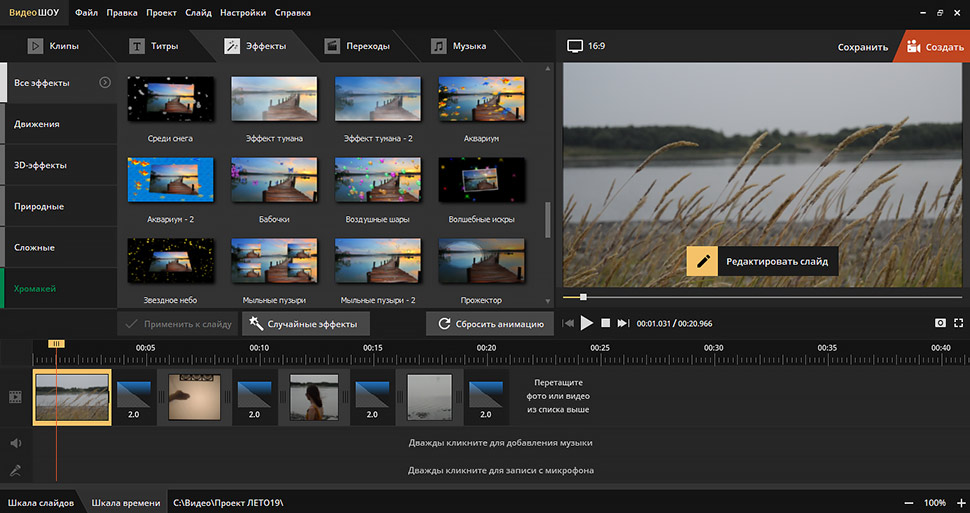
Task: Open the Проект menu
Action: pyautogui.click(x=161, y=12)
